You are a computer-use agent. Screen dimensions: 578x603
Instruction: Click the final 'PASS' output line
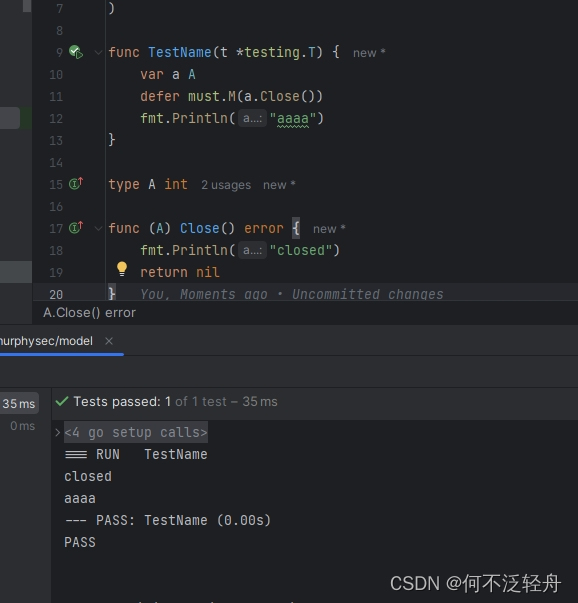click(x=80, y=542)
